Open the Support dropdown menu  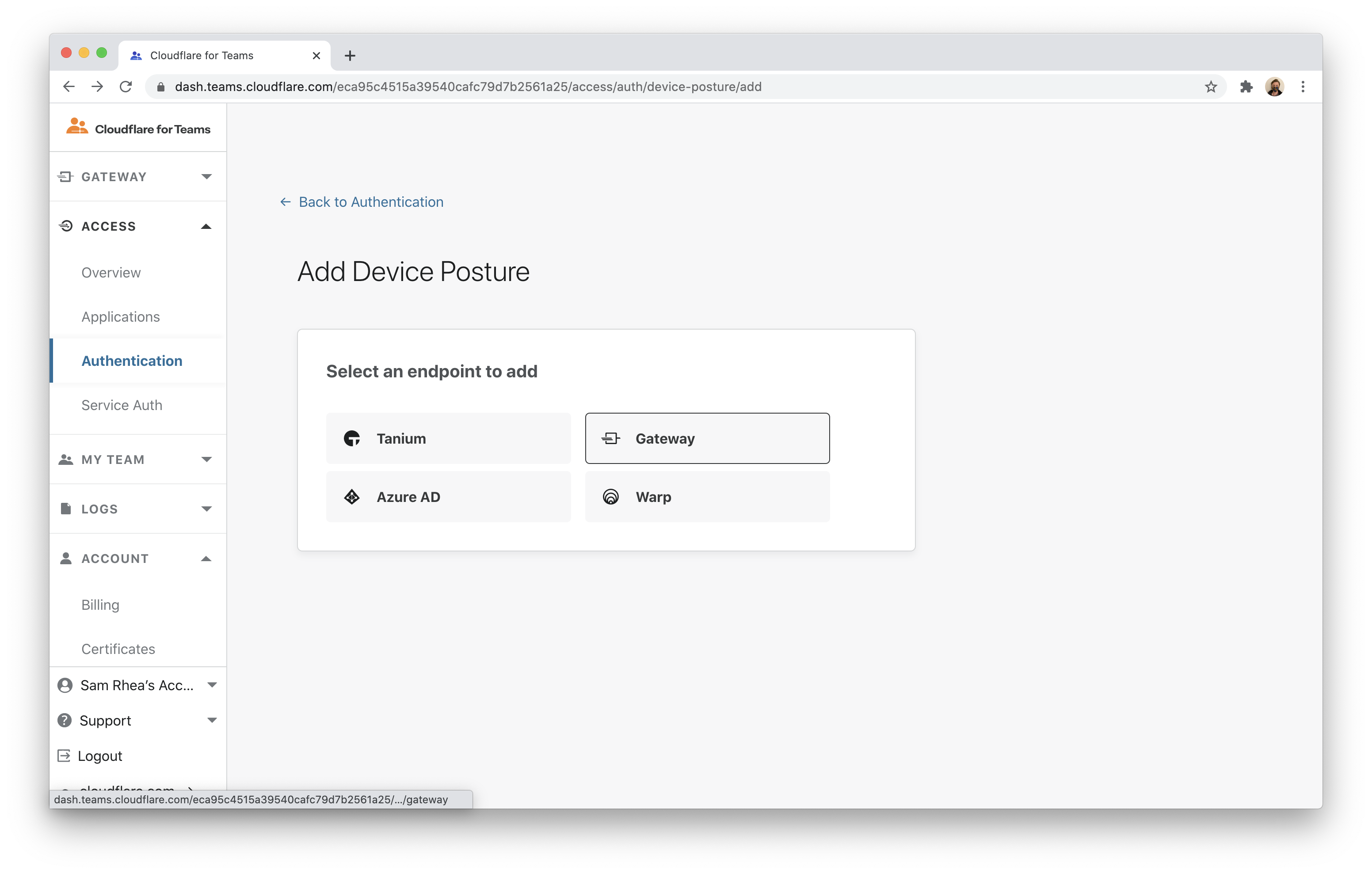point(137,720)
